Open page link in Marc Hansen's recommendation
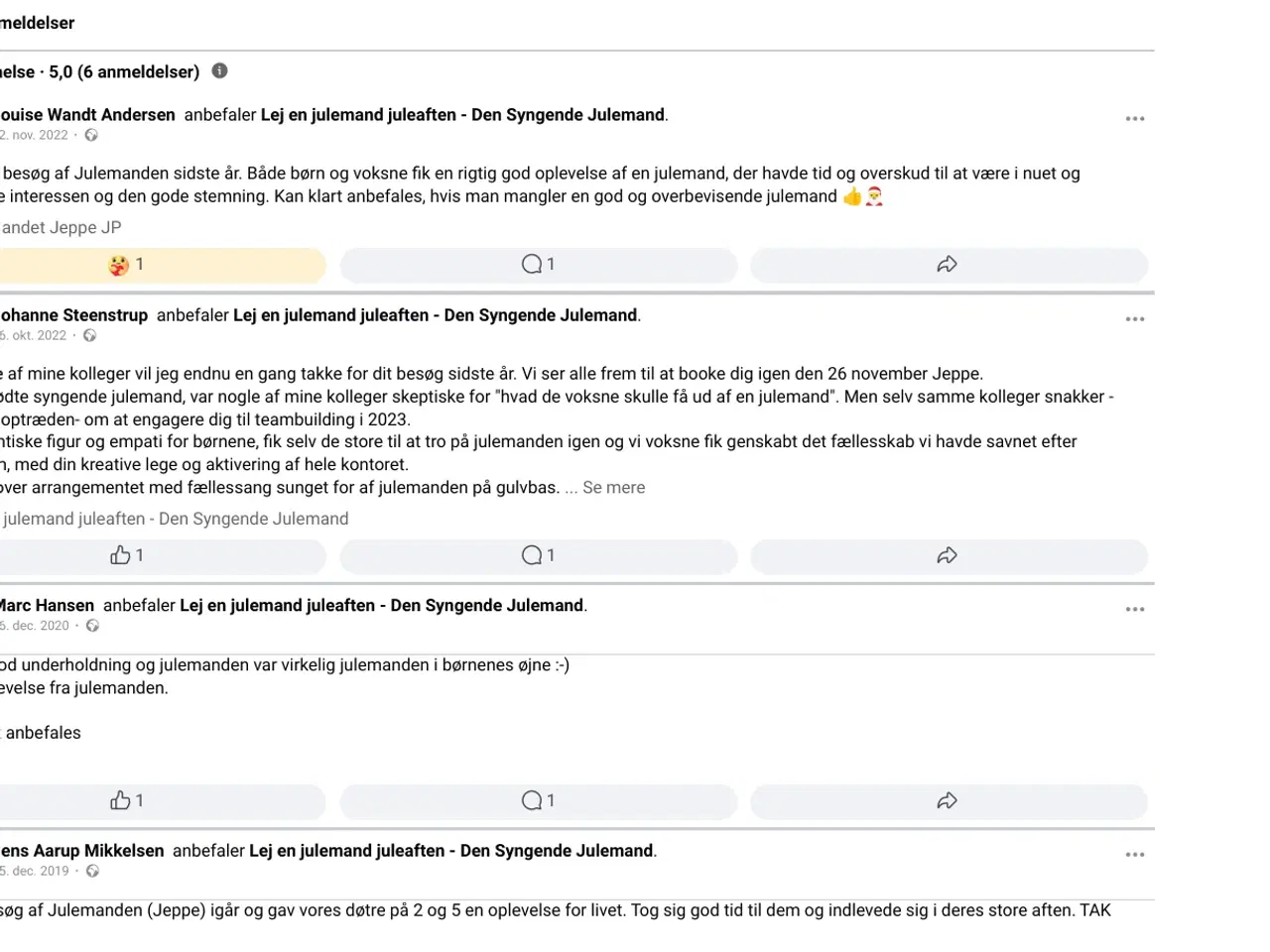This screenshot has width=1270, height=952. click(x=381, y=606)
